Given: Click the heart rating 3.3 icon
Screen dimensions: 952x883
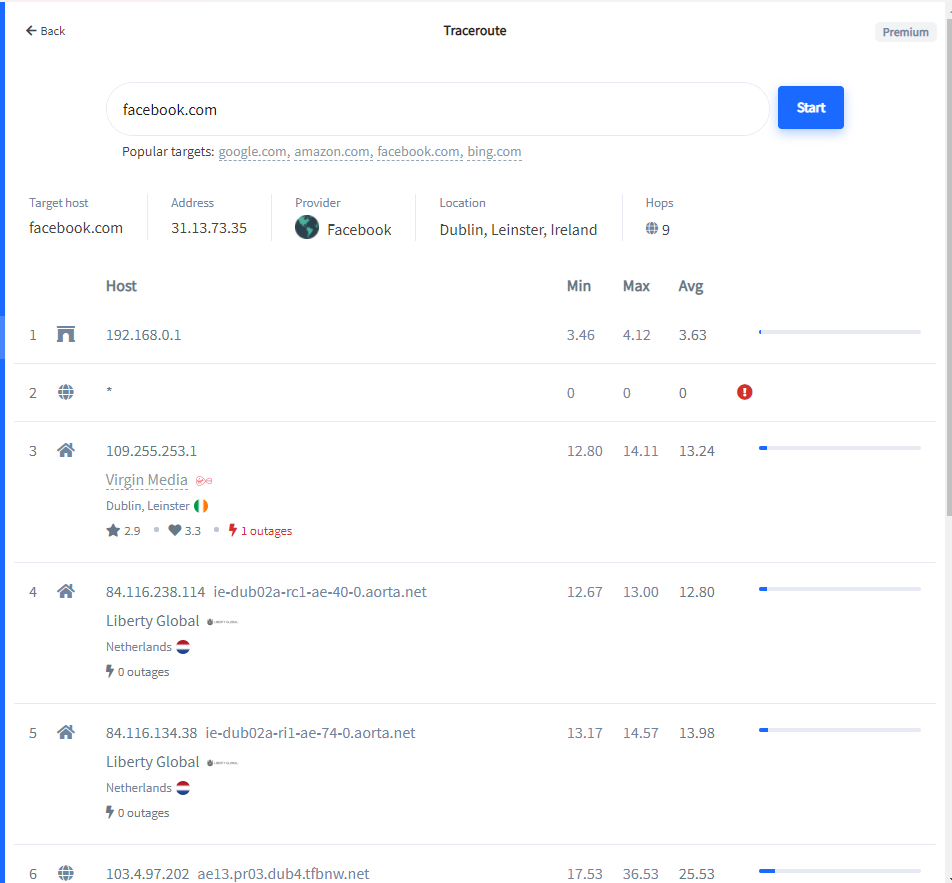Looking at the screenshot, I should pos(175,530).
